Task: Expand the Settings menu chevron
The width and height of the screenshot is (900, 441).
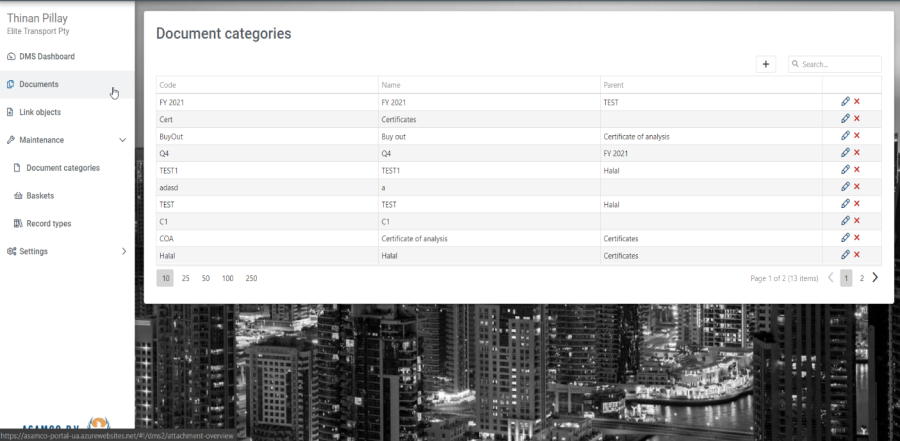Action: point(124,251)
